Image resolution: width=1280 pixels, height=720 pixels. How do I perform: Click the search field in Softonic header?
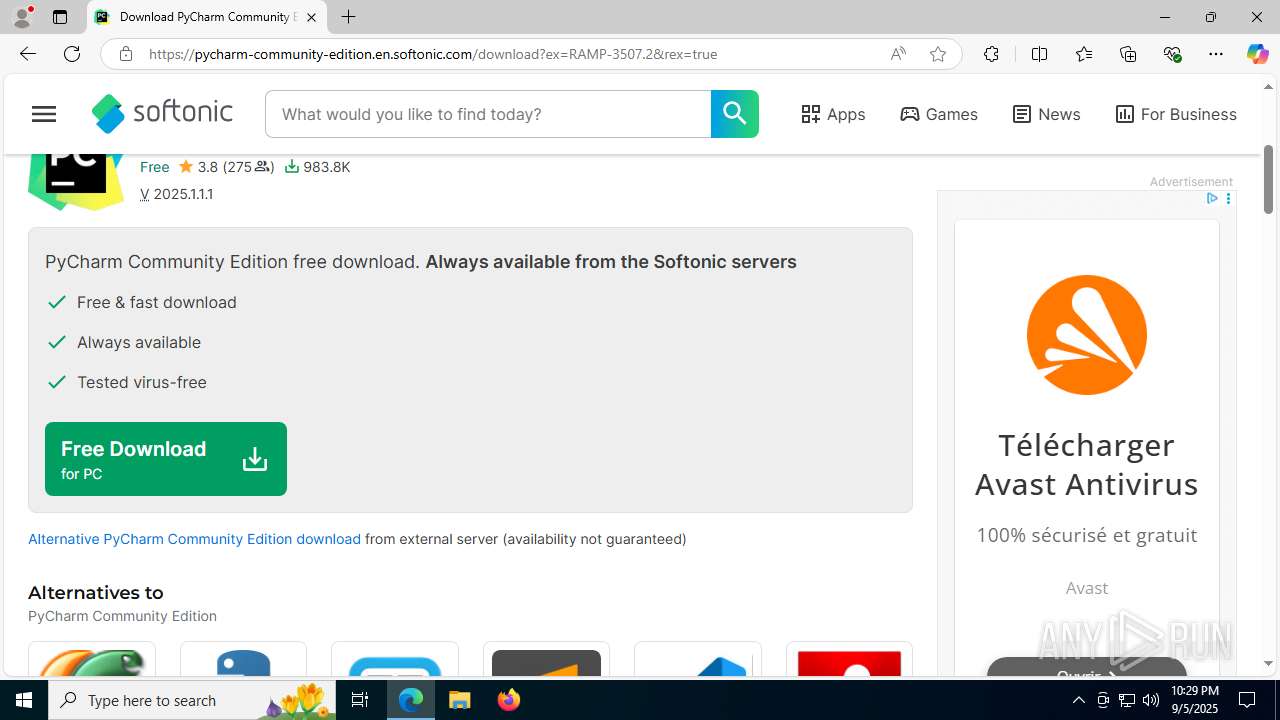pyautogui.click(x=488, y=114)
